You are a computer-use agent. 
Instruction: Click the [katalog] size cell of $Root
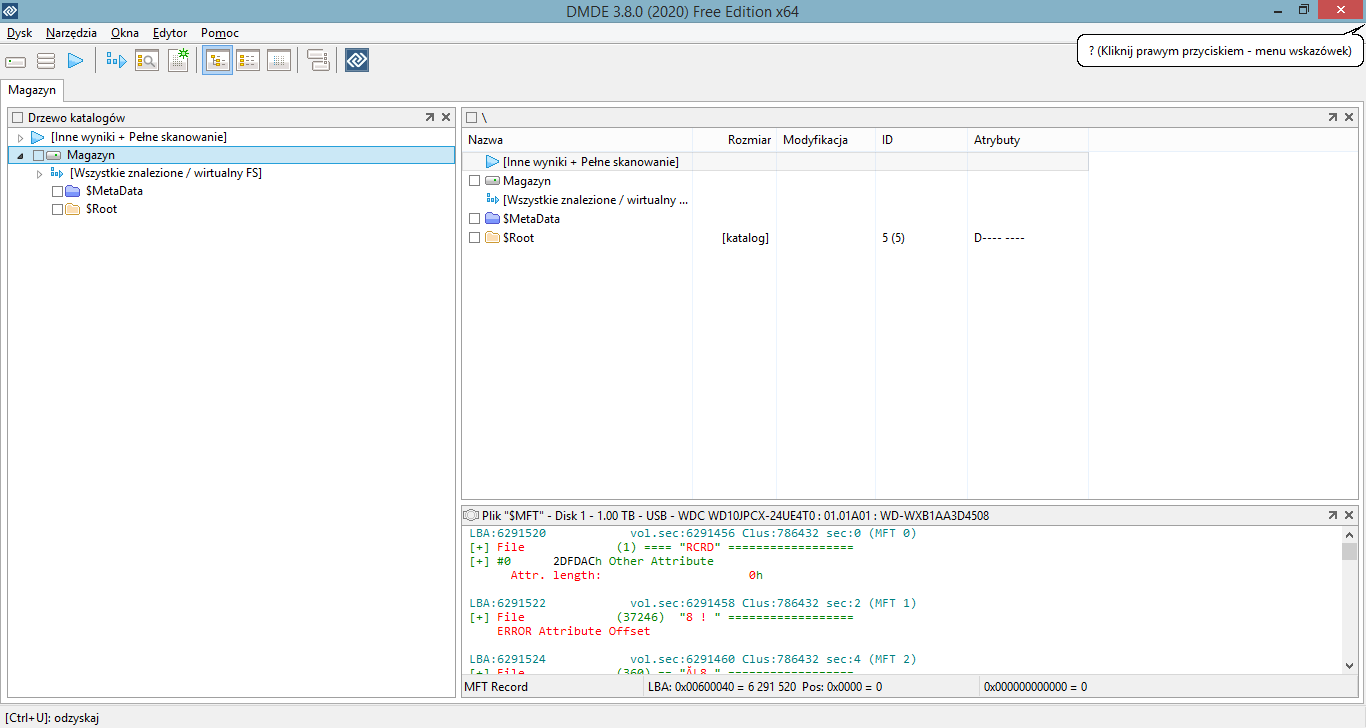pos(745,238)
